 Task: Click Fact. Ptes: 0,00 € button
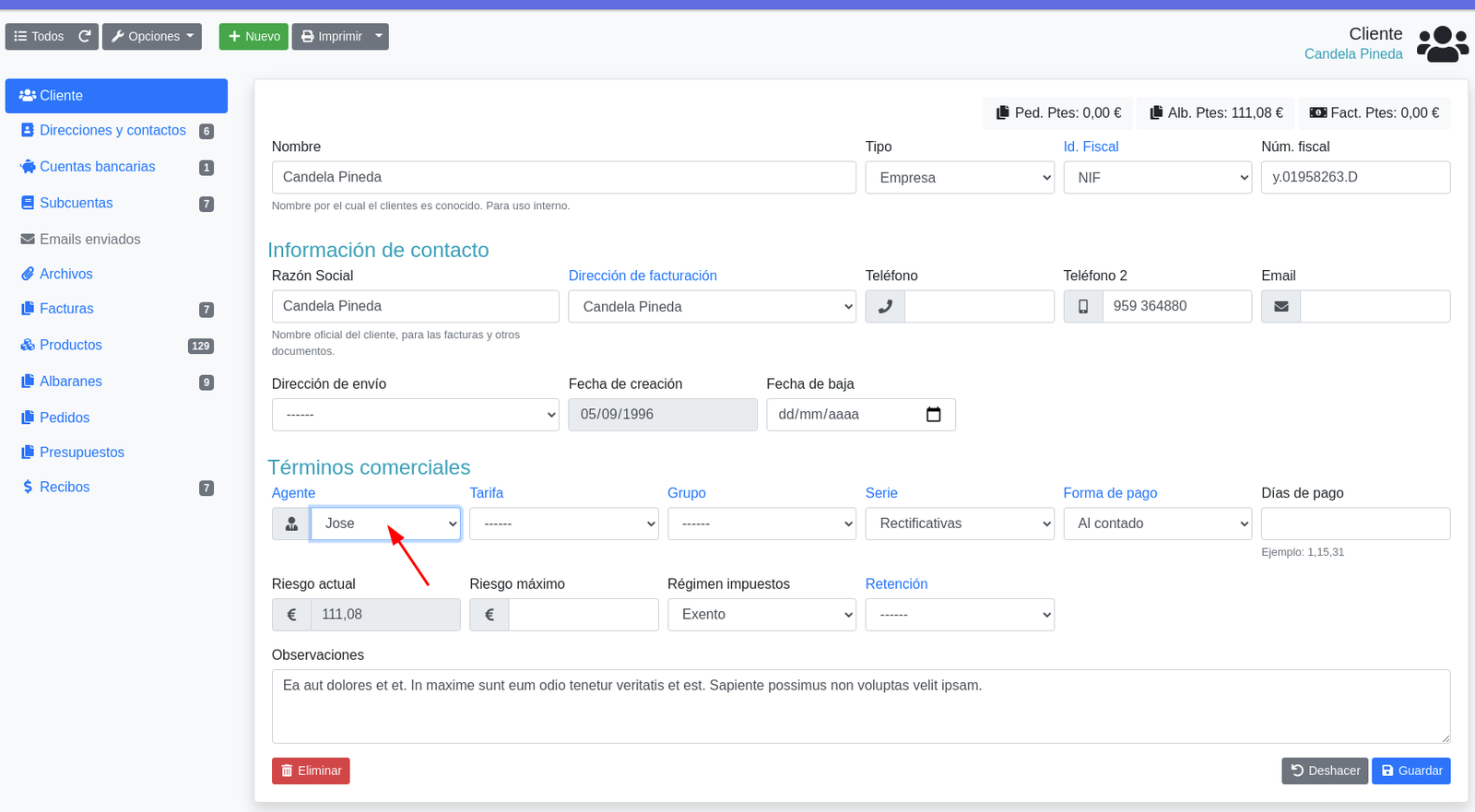click(1375, 112)
